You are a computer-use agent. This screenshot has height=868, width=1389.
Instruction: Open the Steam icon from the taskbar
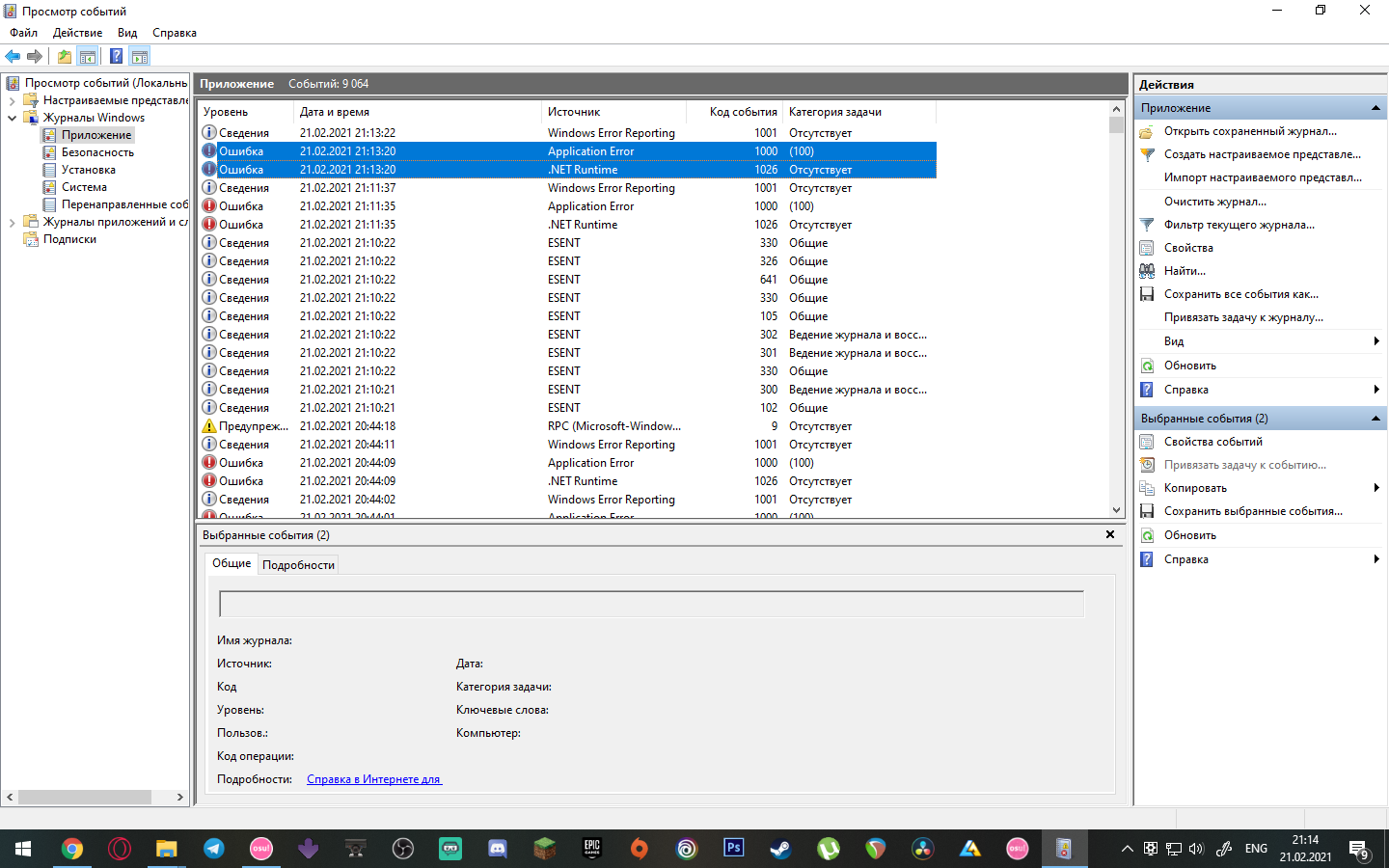point(779,849)
